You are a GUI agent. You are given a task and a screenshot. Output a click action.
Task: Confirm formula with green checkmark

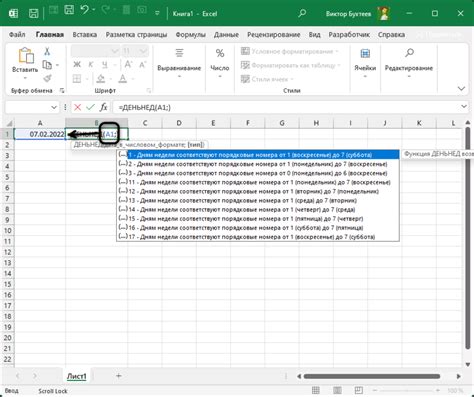pyautogui.click(x=90, y=107)
